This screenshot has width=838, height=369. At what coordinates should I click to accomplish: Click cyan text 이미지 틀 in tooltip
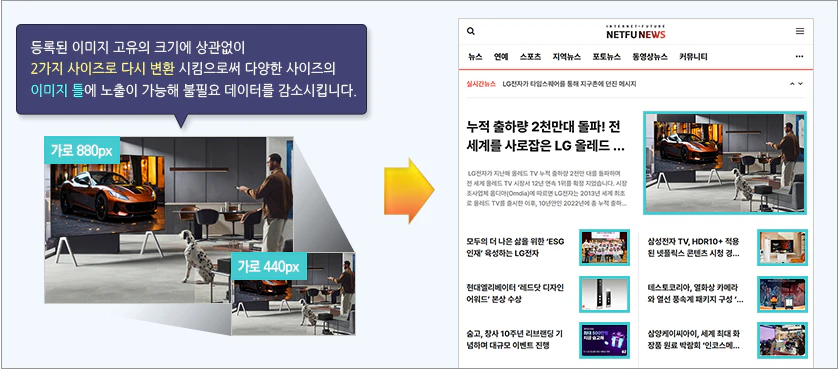[x=57, y=89]
